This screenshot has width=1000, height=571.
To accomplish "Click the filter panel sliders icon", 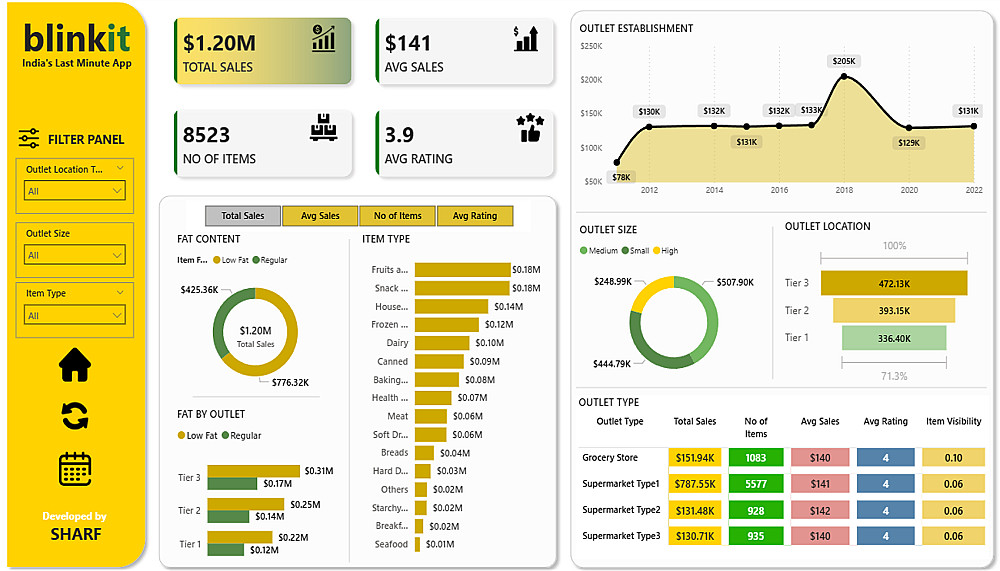I will [x=29, y=138].
